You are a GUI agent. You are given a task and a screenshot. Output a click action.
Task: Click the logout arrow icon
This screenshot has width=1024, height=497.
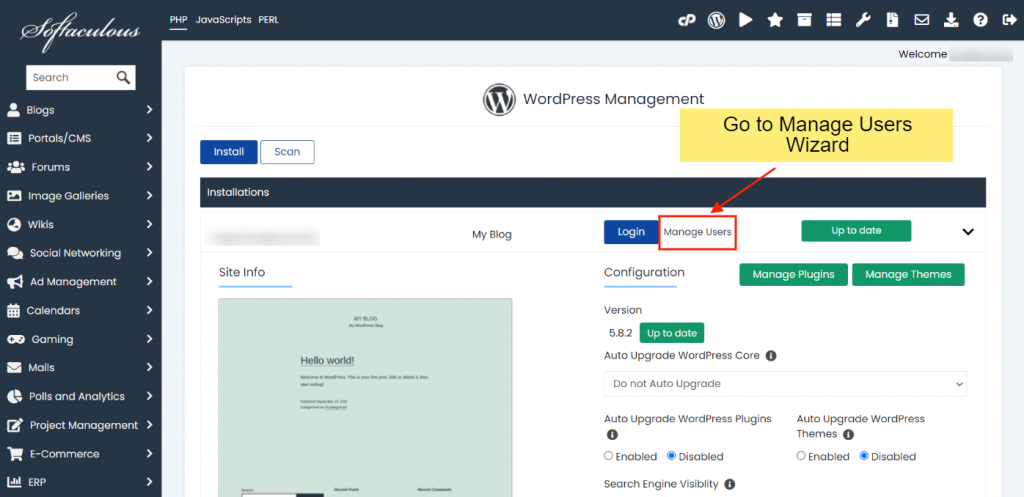pyautogui.click(x=1008, y=20)
